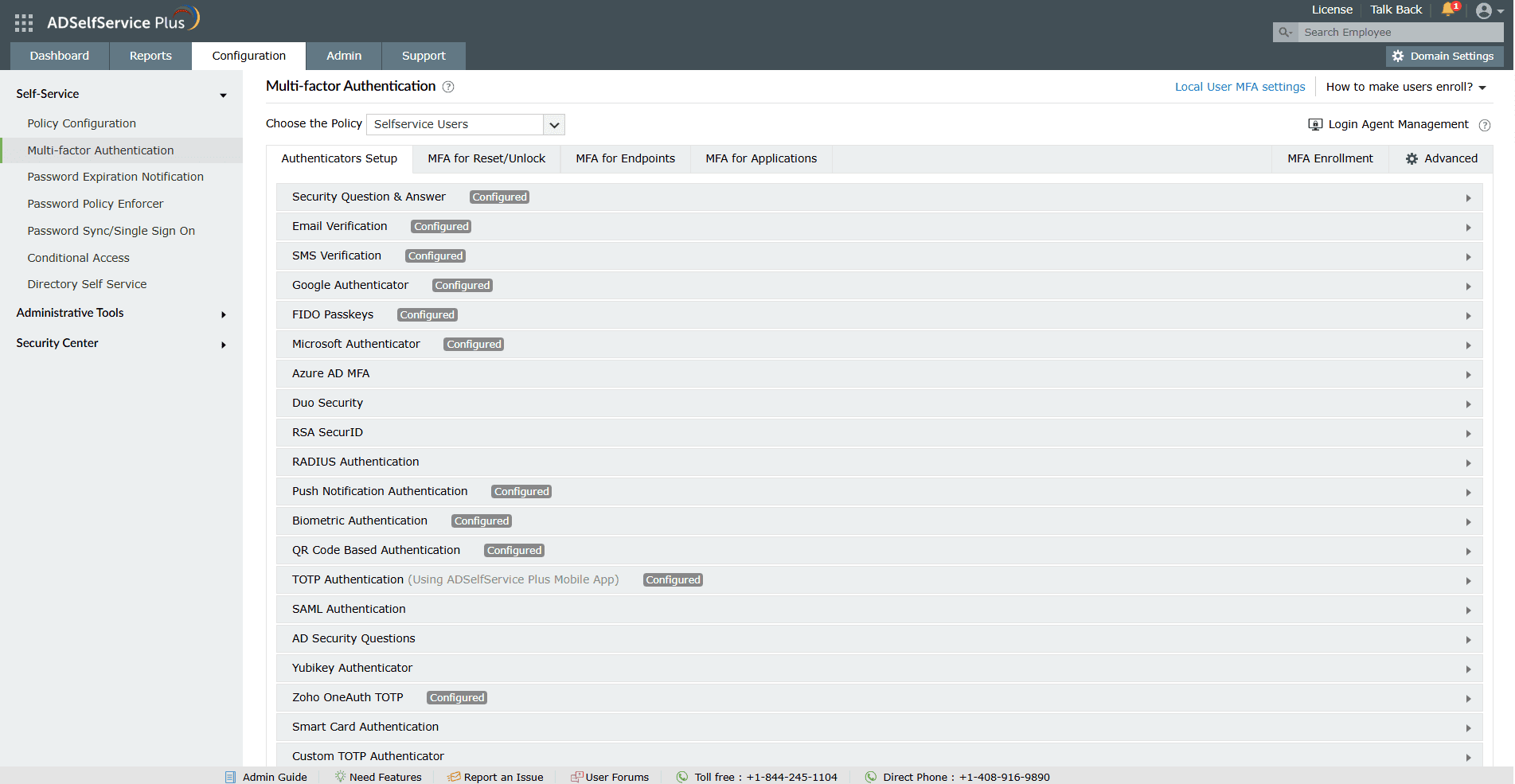
Task: Open QR Code Based Authentication row
Action: 879,551
